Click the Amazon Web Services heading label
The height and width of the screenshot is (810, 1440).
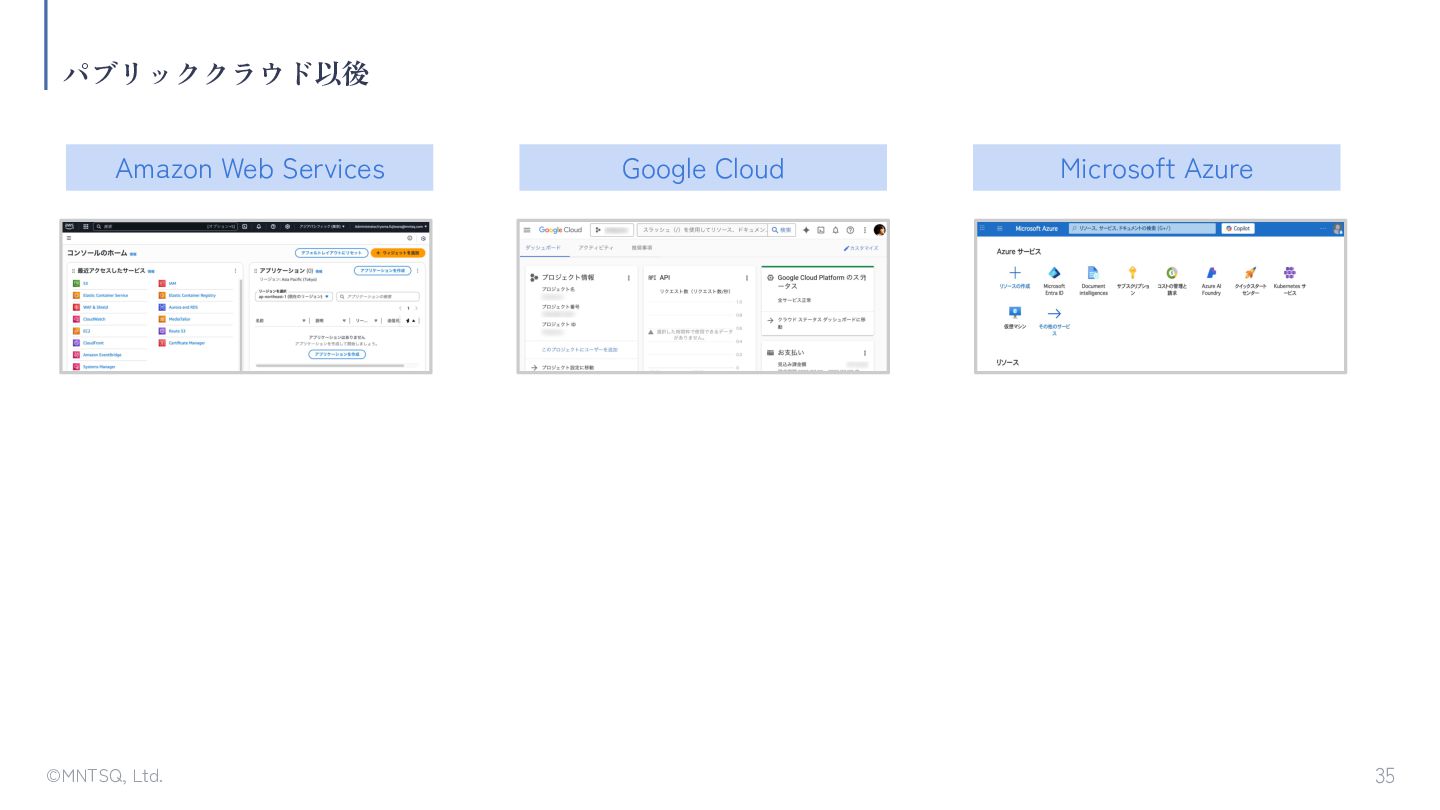[x=250, y=168]
